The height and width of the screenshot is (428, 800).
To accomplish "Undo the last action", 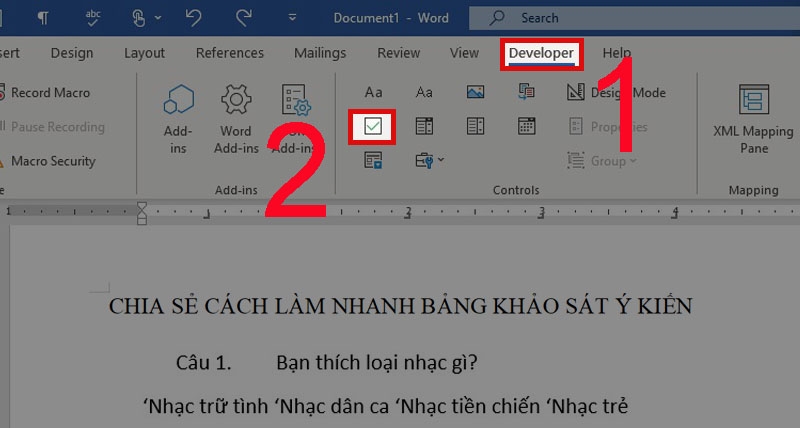I will [x=193, y=18].
